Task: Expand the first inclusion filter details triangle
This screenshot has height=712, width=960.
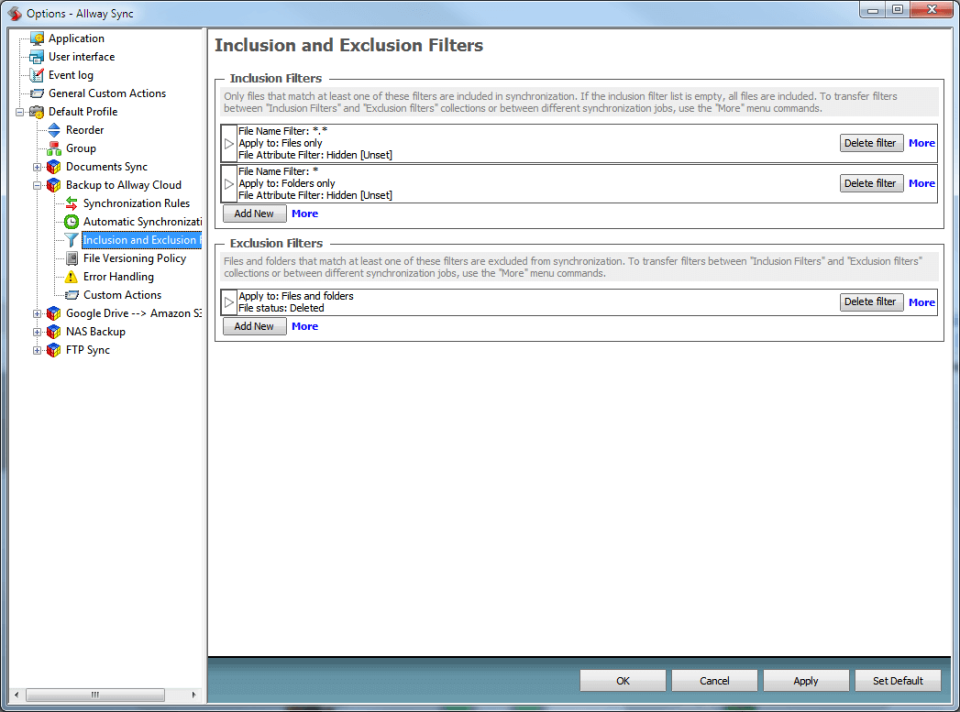Action: pos(229,142)
